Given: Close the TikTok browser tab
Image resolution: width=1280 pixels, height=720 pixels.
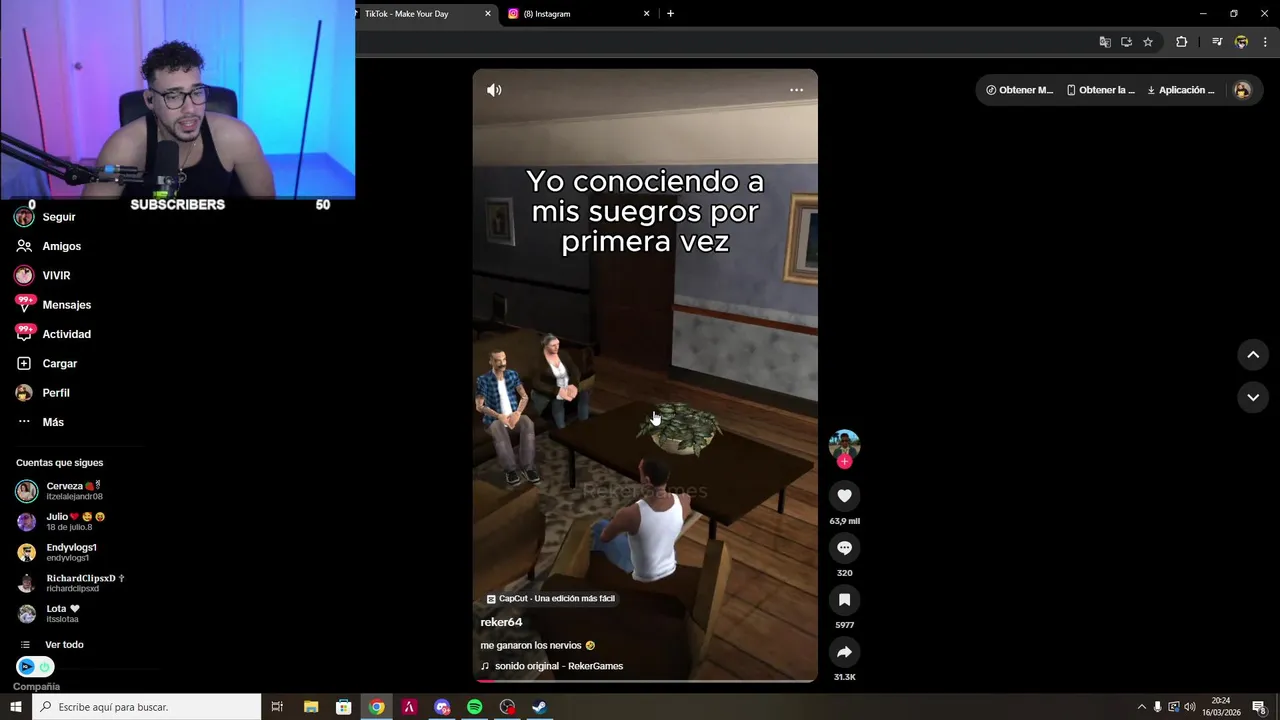Looking at the screenshot, I should click(488, 14).
